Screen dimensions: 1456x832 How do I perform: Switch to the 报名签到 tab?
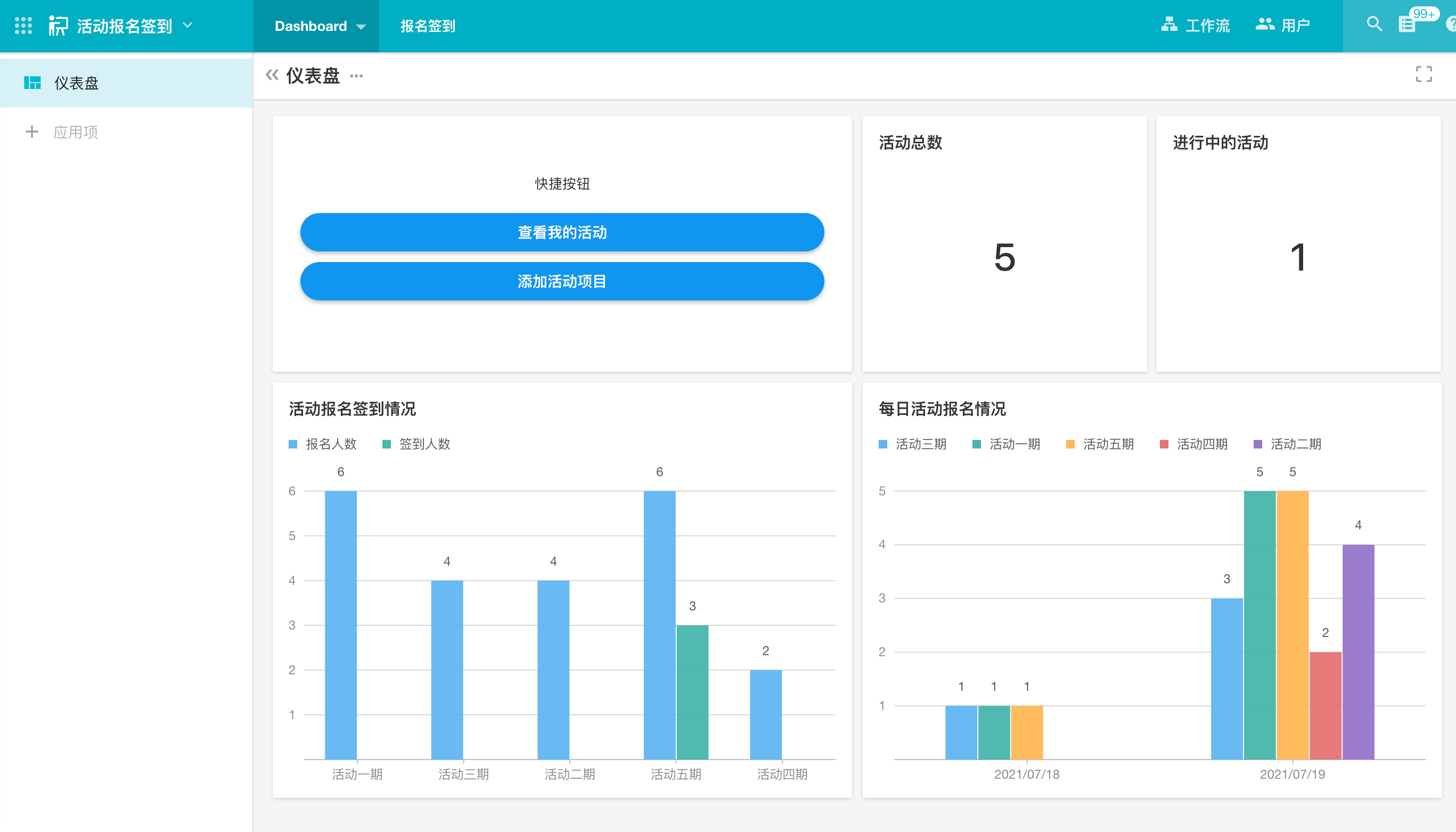[x=427, y=26]
